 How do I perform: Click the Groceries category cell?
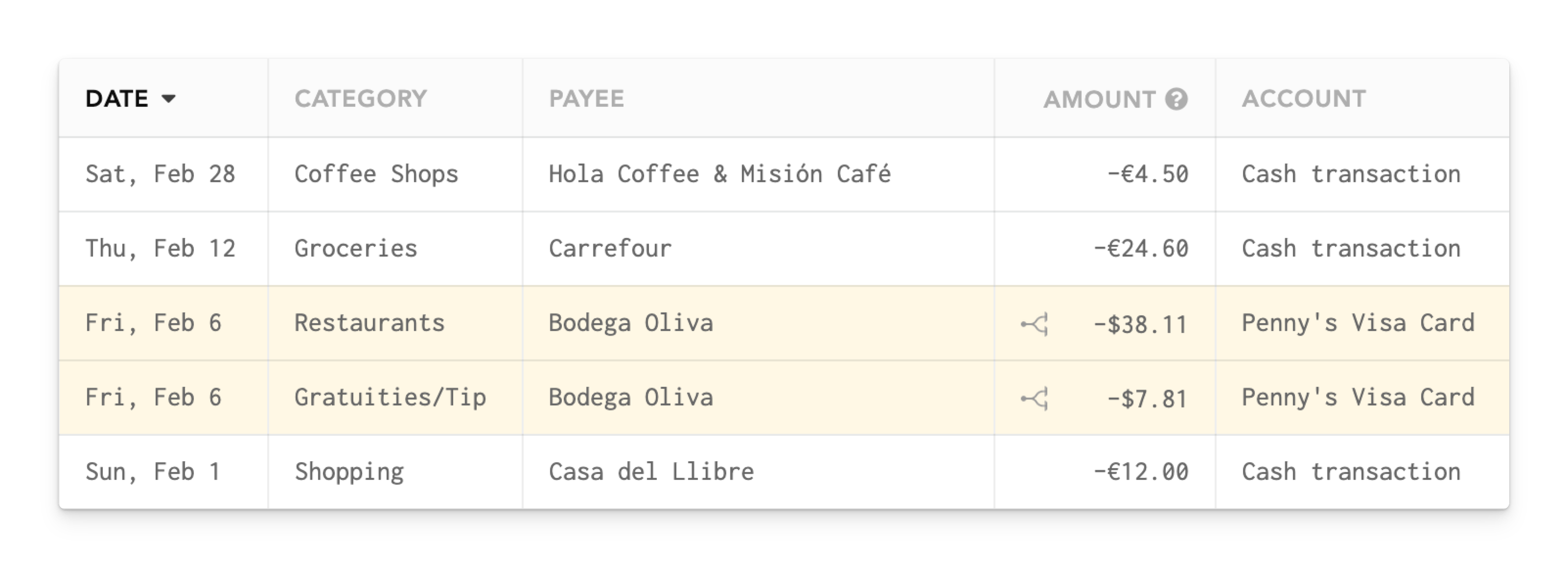tap(356, 248)
